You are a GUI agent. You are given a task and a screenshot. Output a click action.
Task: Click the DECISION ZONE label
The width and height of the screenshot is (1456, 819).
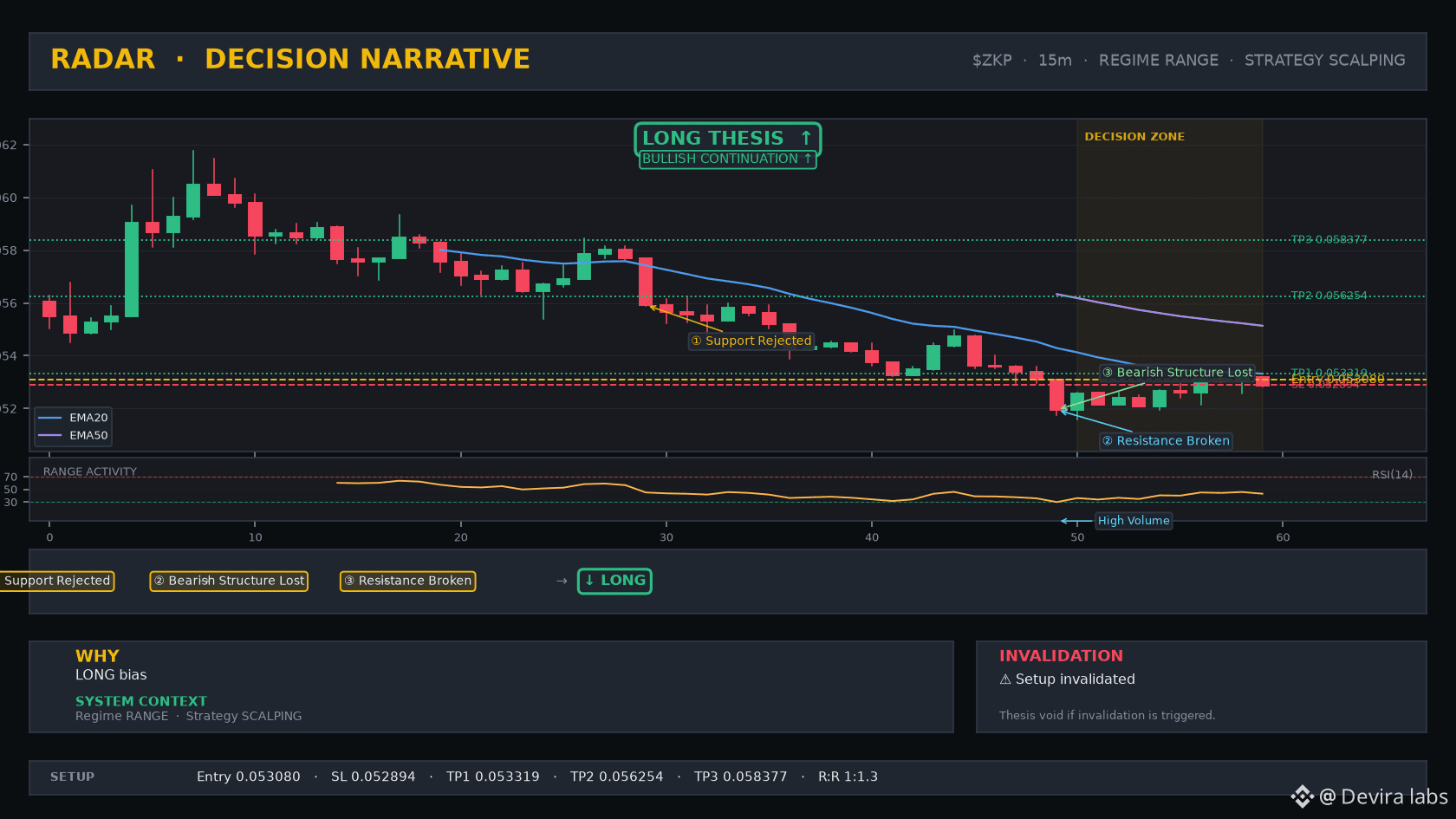point(1134,137)
